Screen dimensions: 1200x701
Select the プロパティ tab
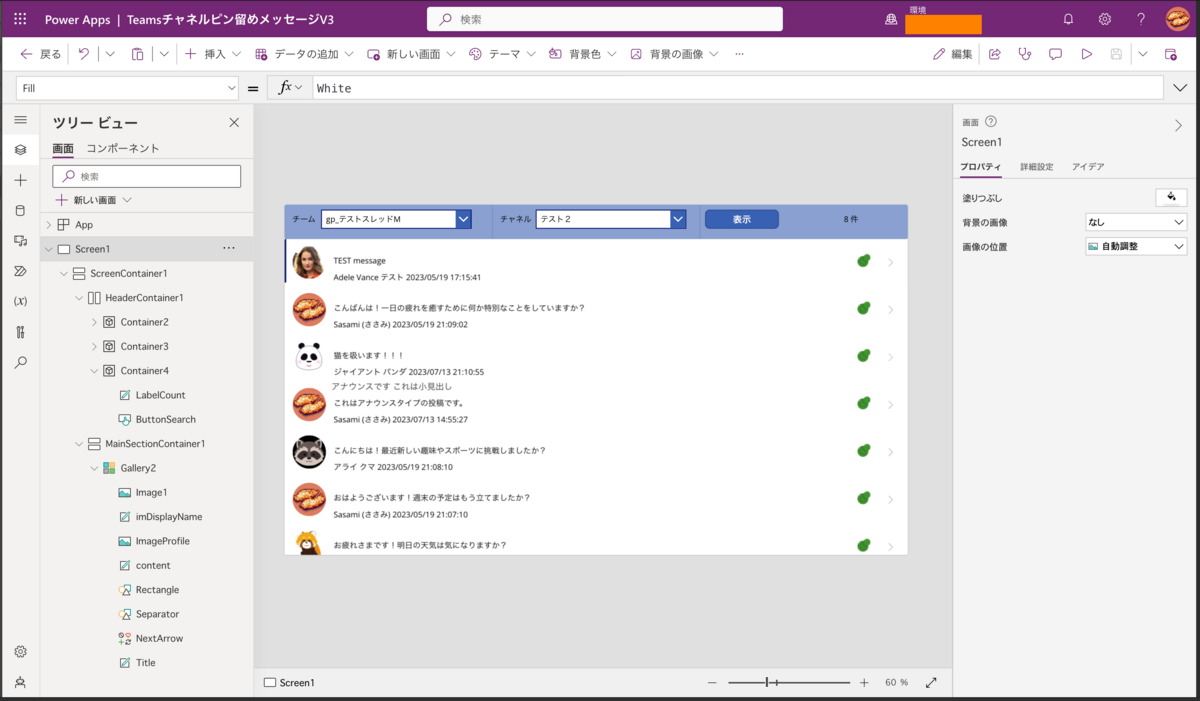[x=980, y=167]
